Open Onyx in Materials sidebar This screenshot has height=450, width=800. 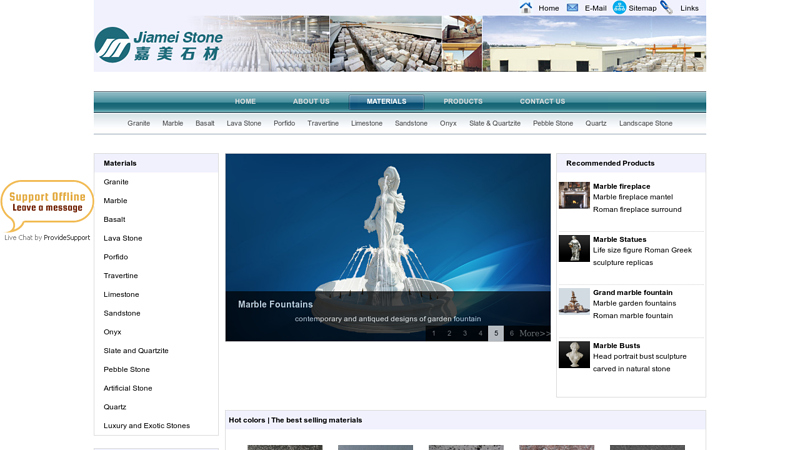coord(112,332)
